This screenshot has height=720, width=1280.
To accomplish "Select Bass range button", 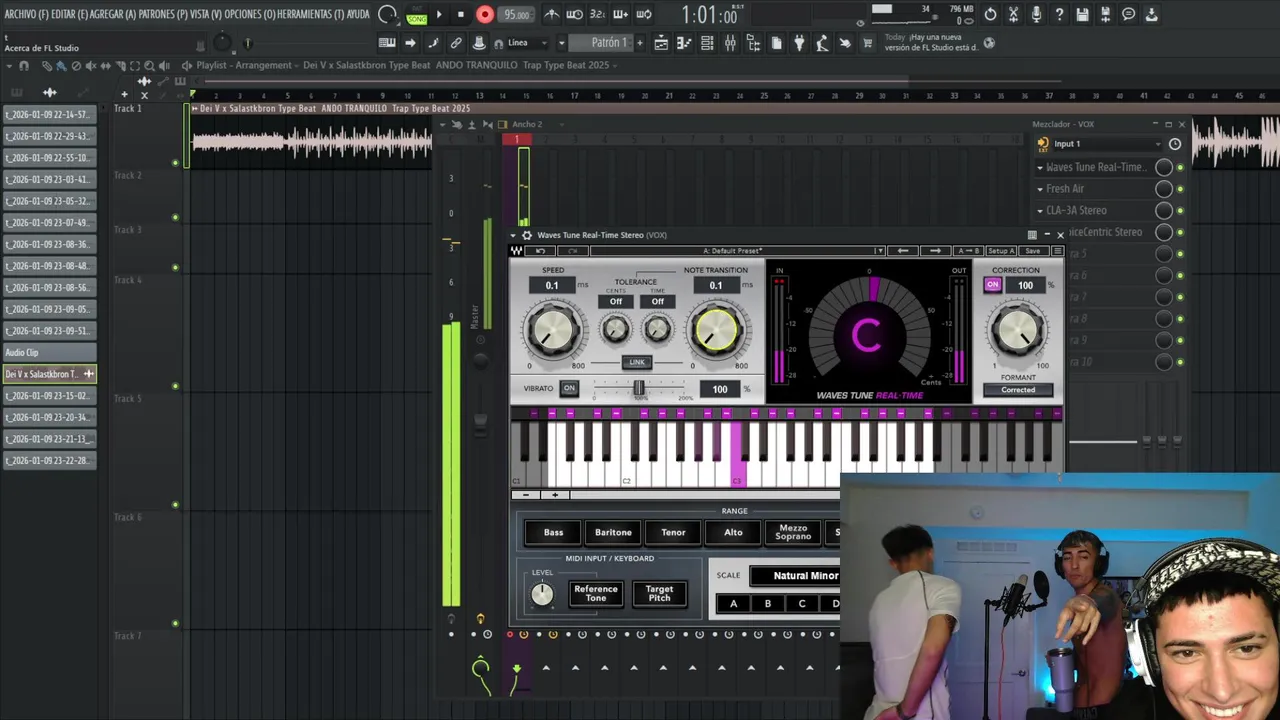I will coord(553,532).
